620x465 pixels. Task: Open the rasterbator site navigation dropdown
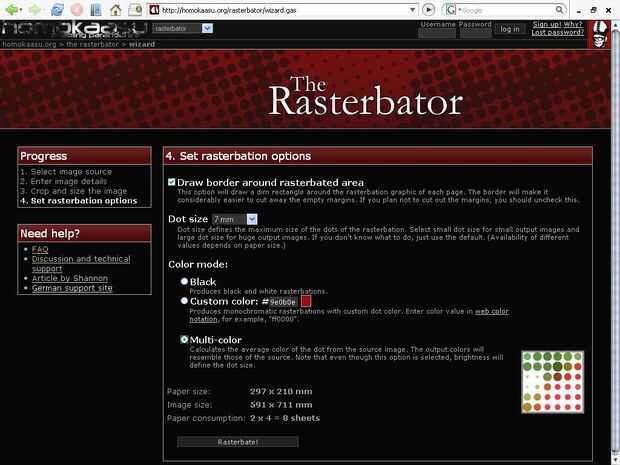(183, 28)
